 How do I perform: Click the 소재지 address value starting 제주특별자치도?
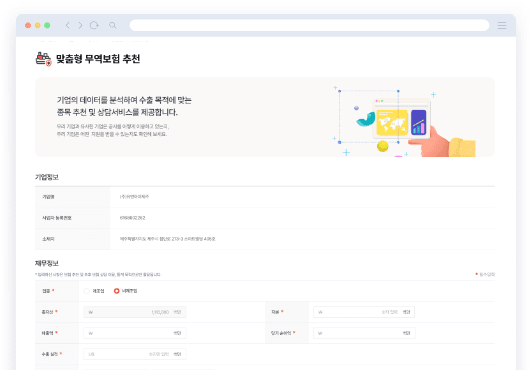[x=167, y=239]
